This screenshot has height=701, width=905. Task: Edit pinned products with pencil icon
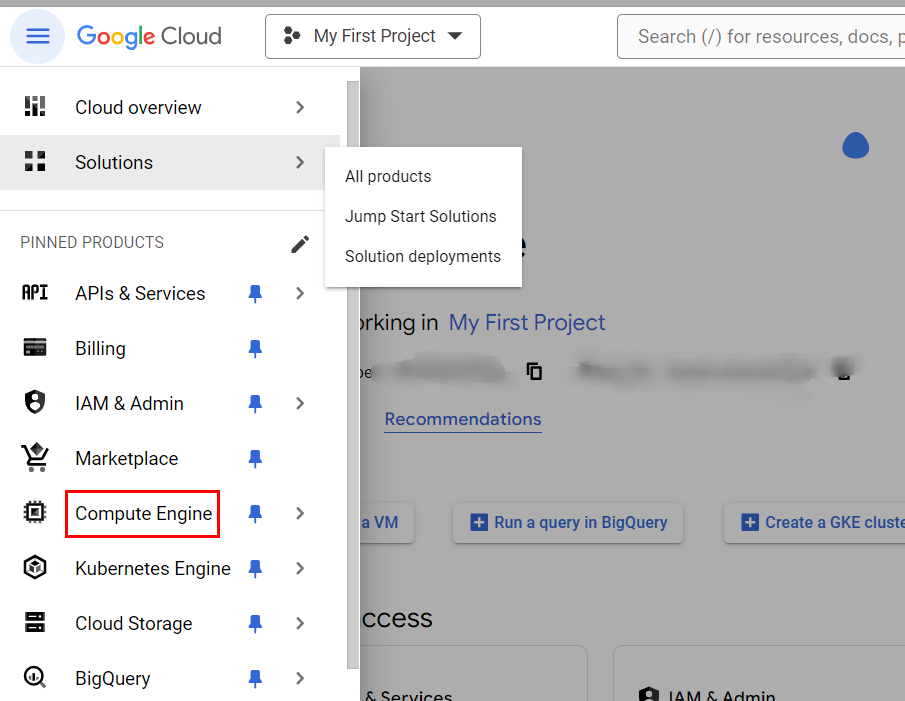(x=300, y=244)
